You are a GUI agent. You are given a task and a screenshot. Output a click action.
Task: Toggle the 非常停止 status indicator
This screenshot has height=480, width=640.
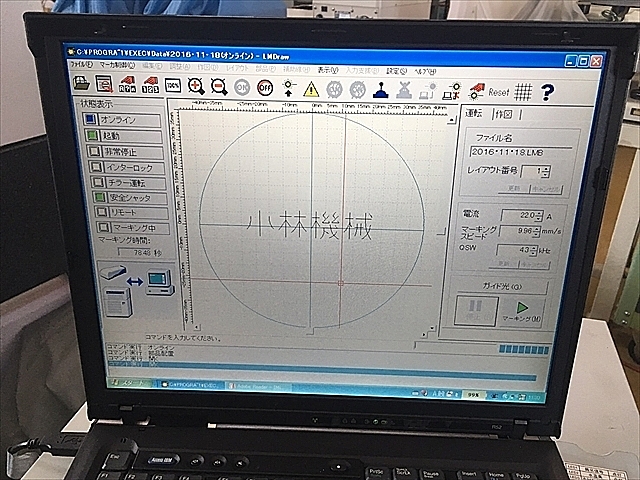126,152
